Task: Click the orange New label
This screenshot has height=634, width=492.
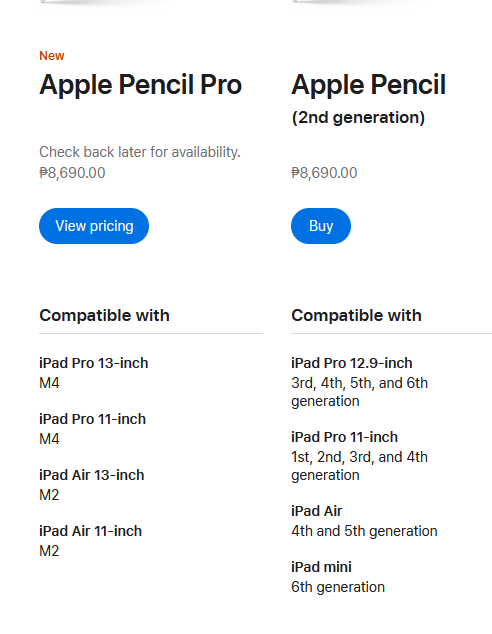Action: pos(52,56)
